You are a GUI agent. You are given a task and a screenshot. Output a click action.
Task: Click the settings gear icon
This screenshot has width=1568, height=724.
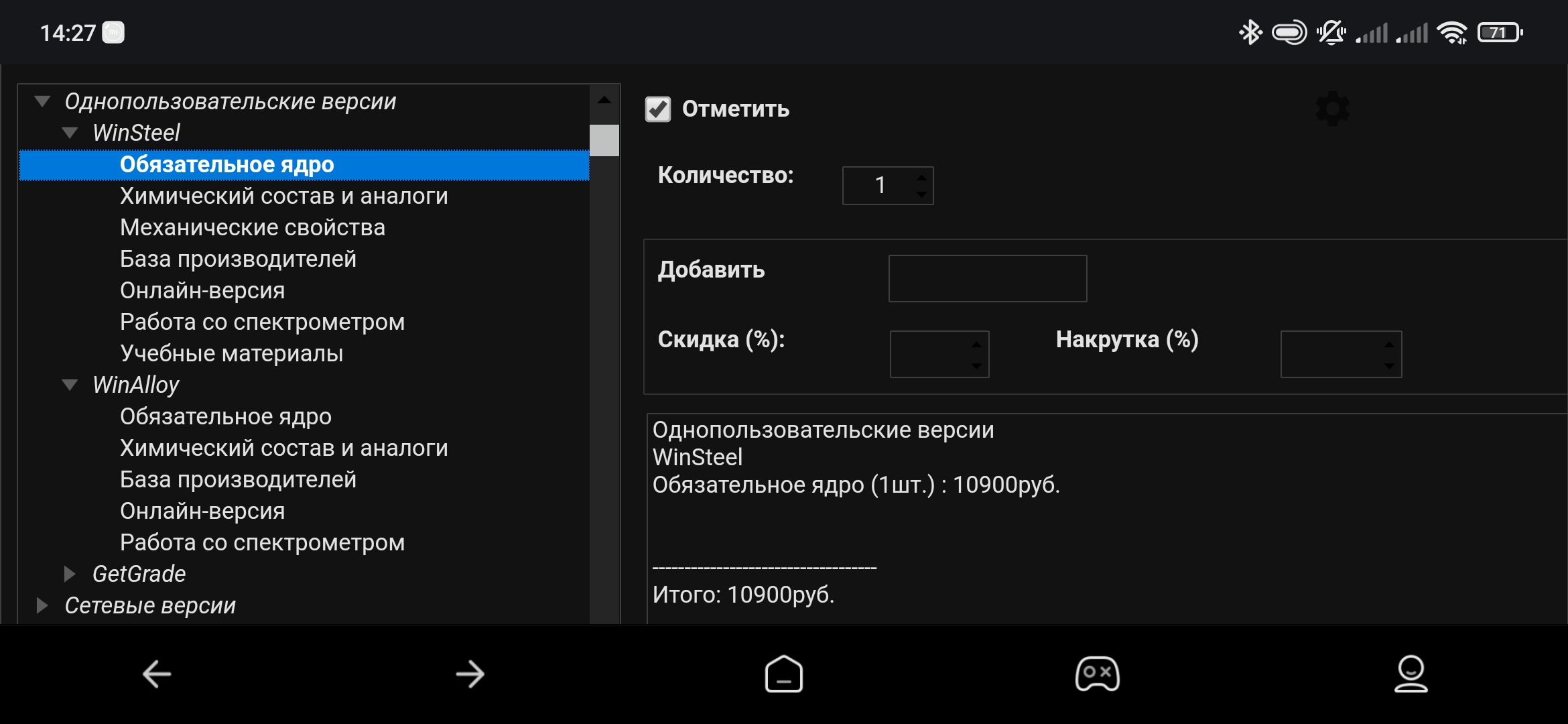(x=1332, y=109)
